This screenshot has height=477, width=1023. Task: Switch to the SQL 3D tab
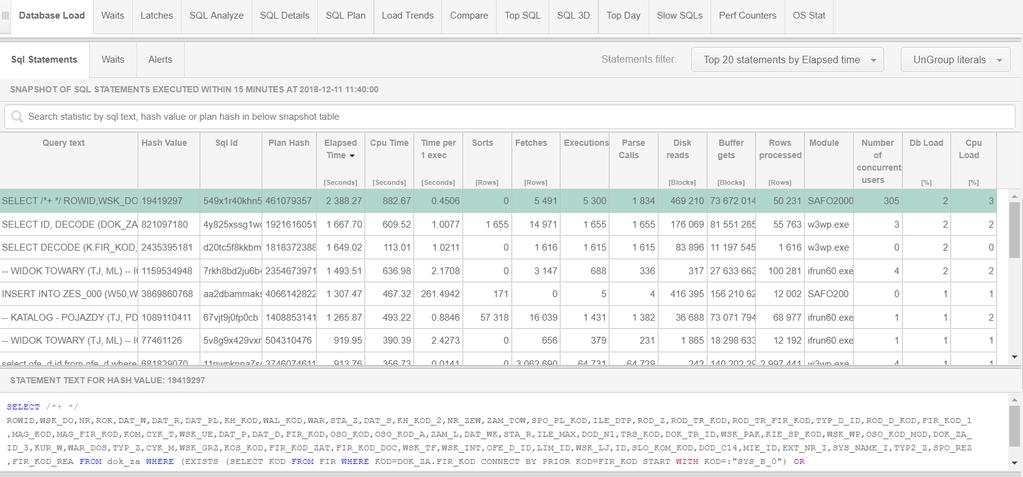coord(573,16)
